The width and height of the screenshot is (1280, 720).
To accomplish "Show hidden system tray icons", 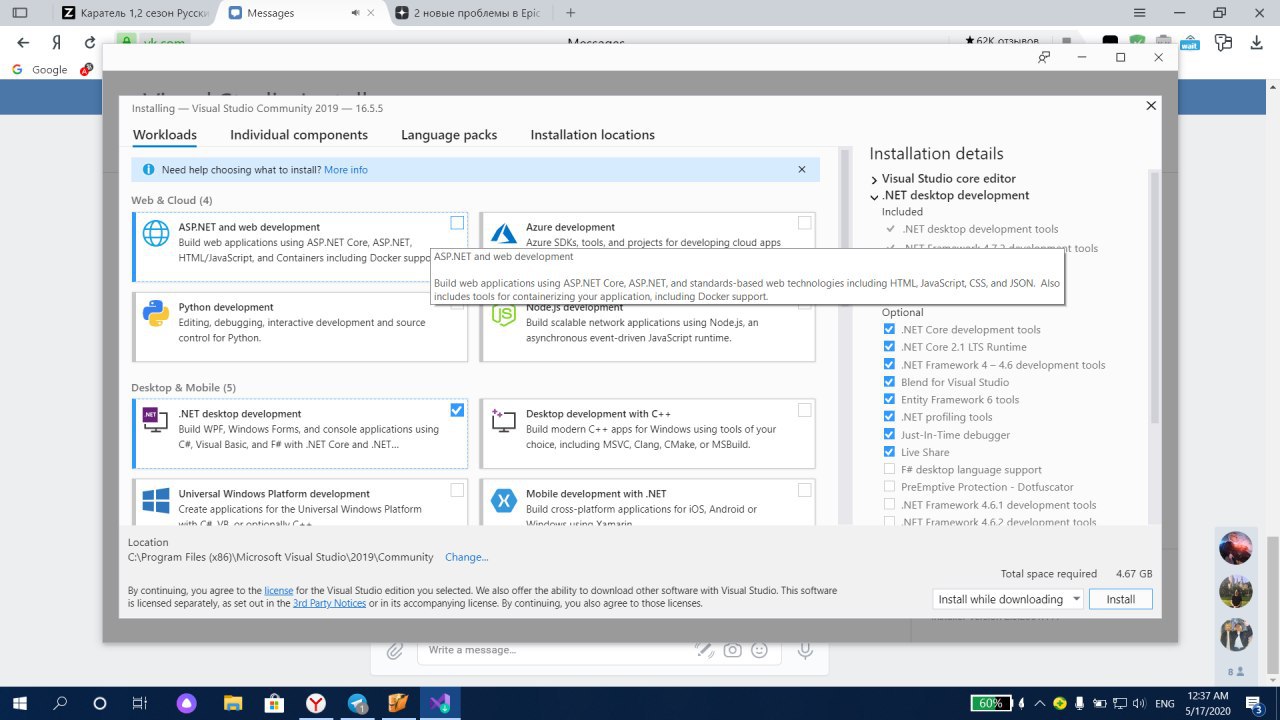I will [x=1041, y=703].
